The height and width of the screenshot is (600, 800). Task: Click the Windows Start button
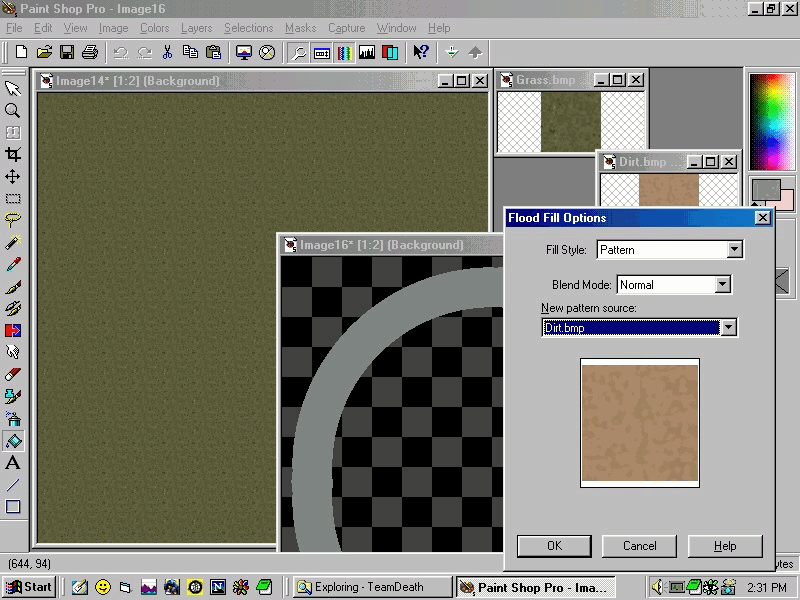(29, 587)
